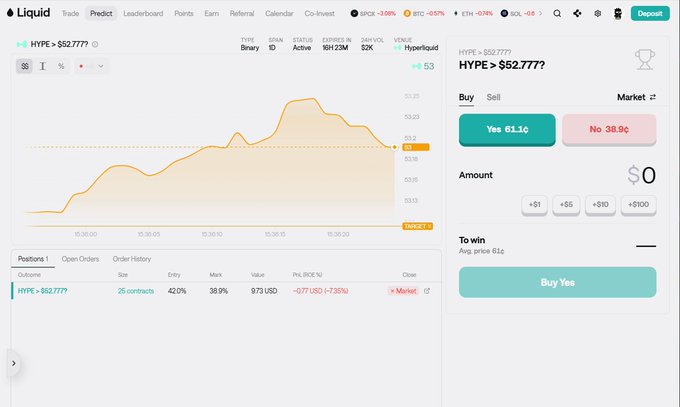Add $10 to the amount
This screenshot has width=680, height=407.
pyautogui.click(x=600, y=205)
